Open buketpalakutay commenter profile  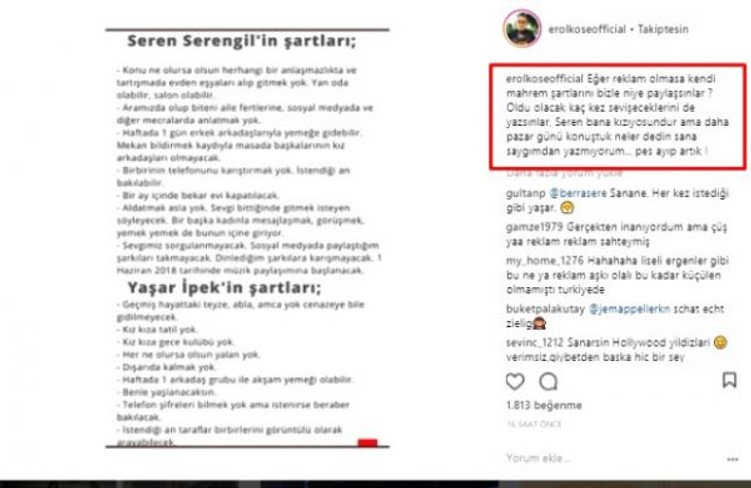tap(545, 309)
